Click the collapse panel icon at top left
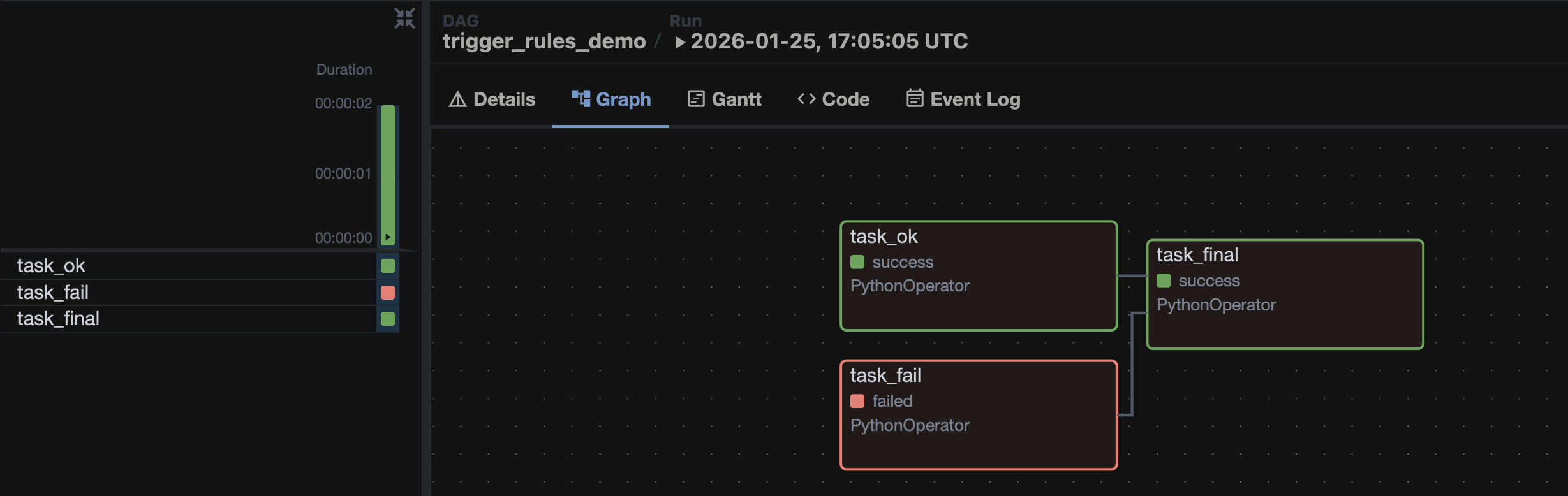This screenshot has height=496, width=1568. [x=404, y=18]
